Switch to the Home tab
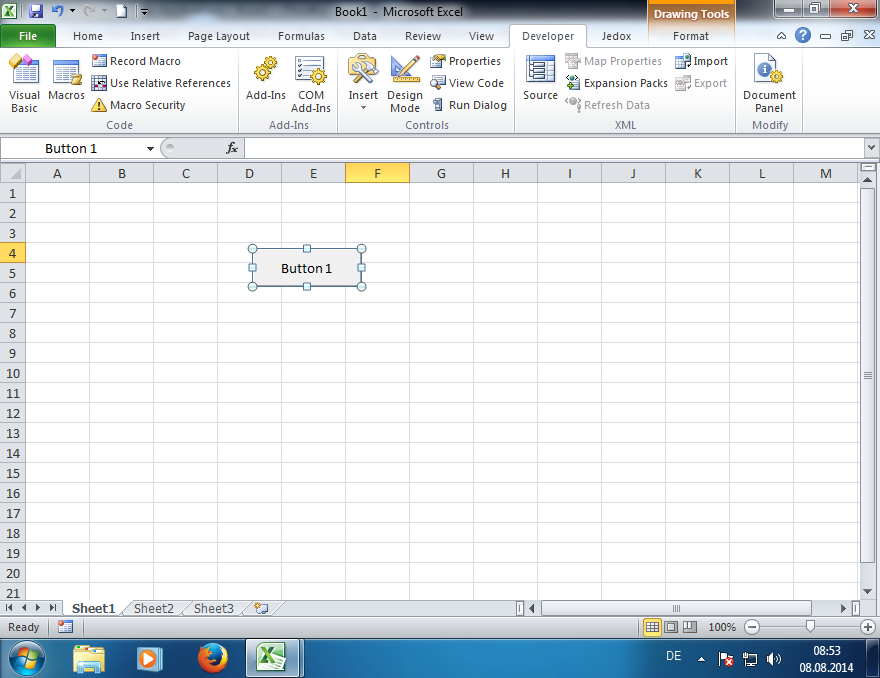Viewport: 880px width, 678px height. 88,36
